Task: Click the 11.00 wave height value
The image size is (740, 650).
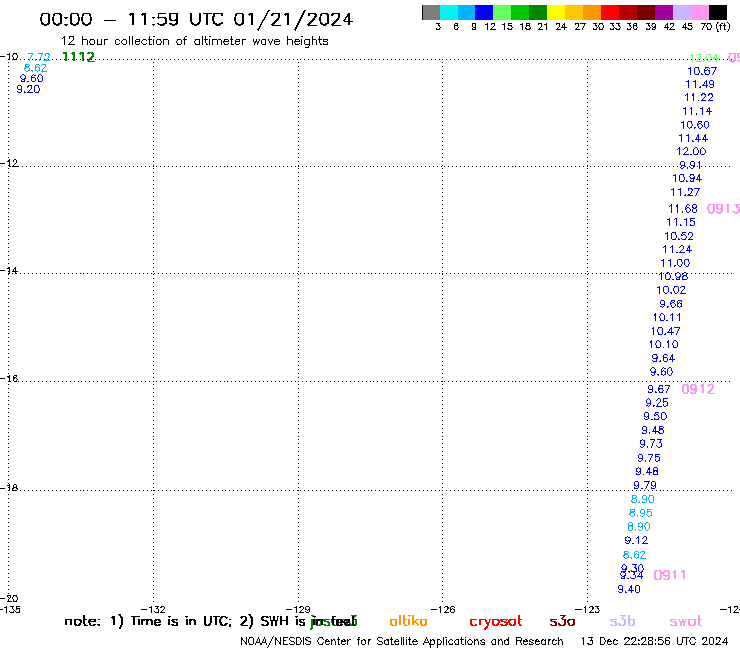Action: (x=675, y=263)
